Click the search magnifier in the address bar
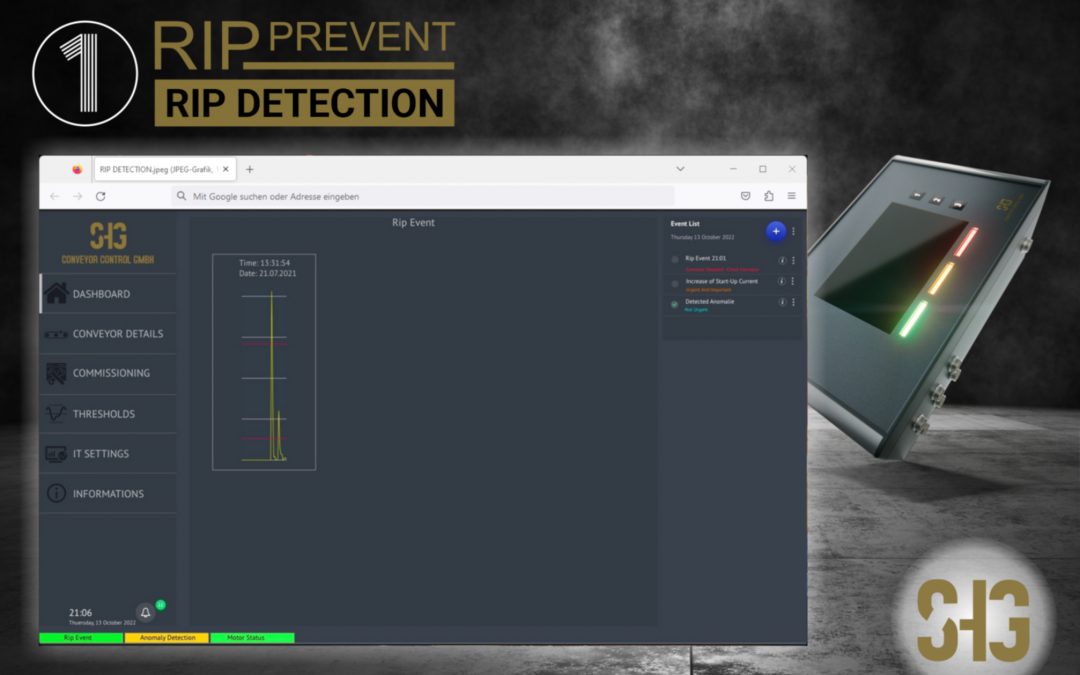1080x675 pixels. click(181, 196)
